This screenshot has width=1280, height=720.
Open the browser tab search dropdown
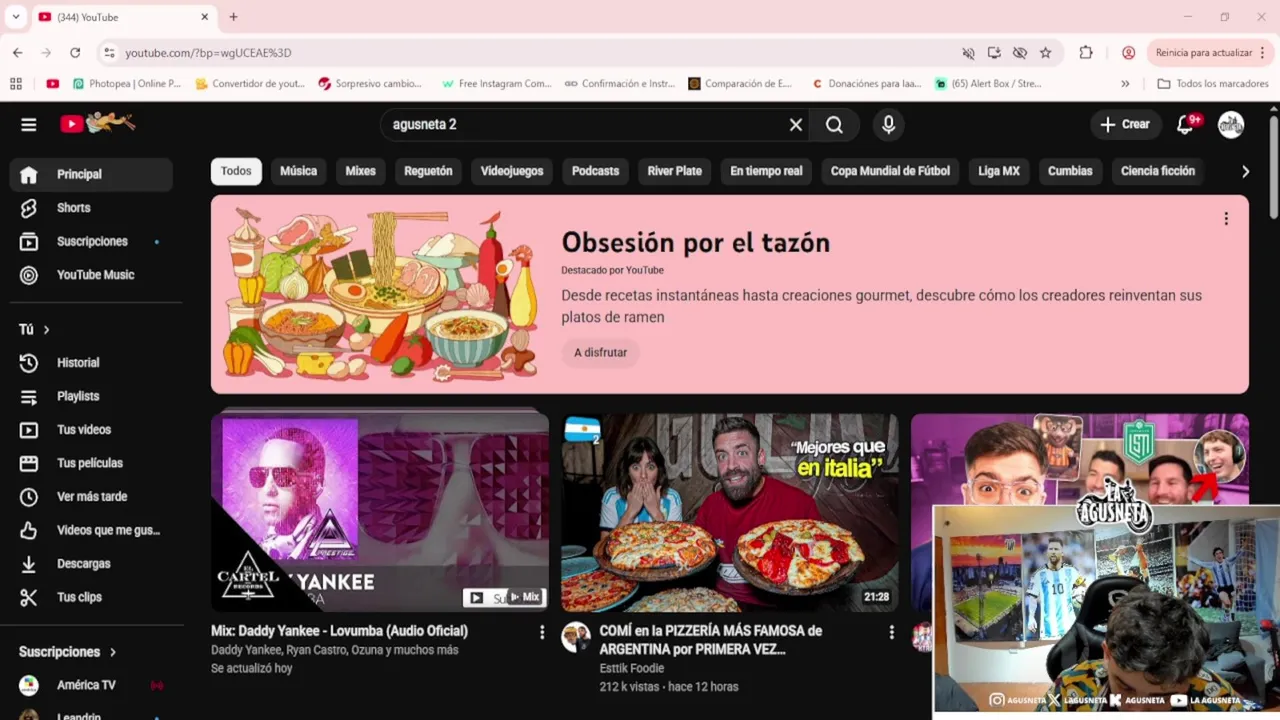[x=16, y=17]
